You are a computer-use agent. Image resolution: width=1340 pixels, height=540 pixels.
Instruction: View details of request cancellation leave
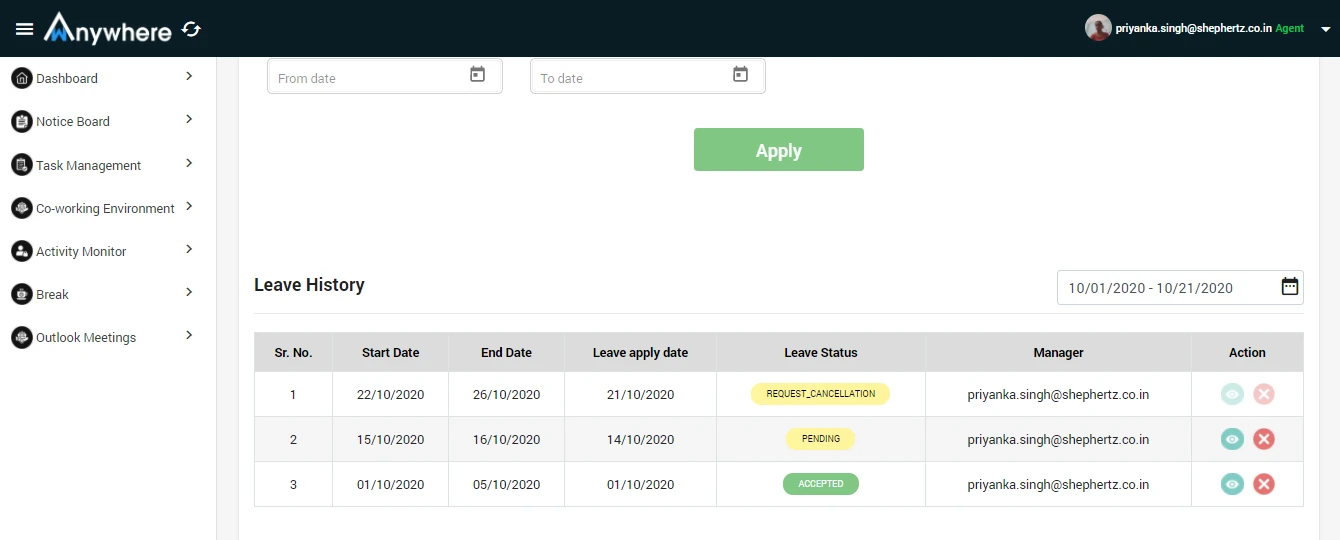point(1232,394)
